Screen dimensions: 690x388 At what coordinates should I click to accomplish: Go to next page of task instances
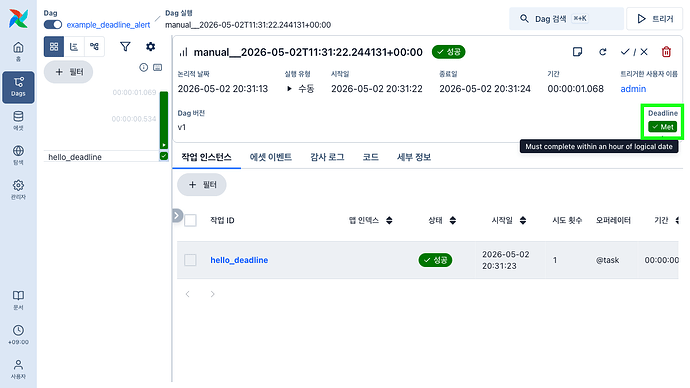point(213,294)
